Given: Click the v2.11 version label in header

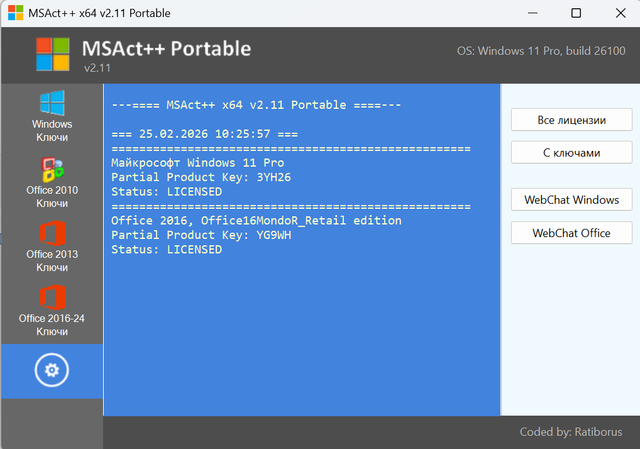Looking at the screenshot, I should [97, 68].
